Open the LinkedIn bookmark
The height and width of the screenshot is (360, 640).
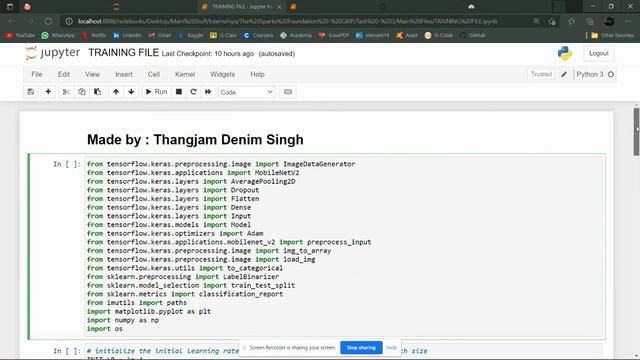point(127,36)
